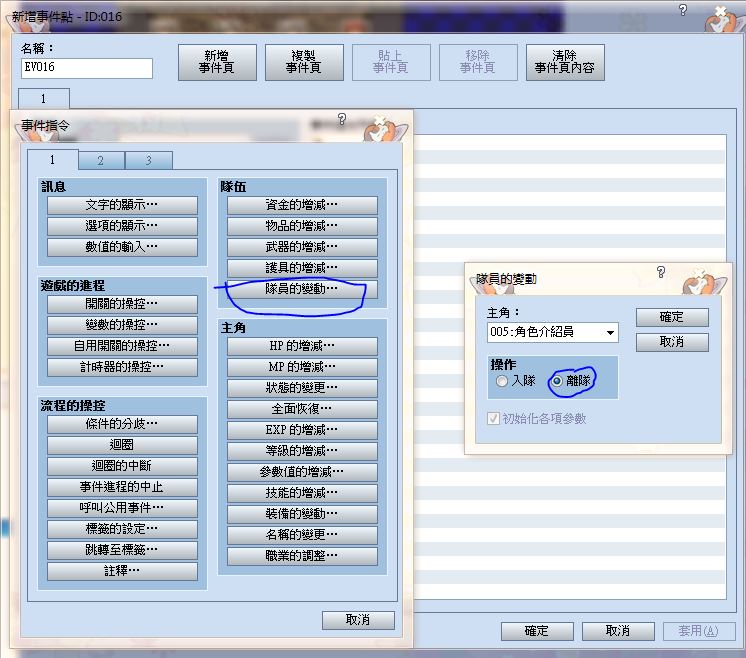Click the 名稱 input field with EV016
The height and width of the screenshot is (658, 746).
coord(87,68)
